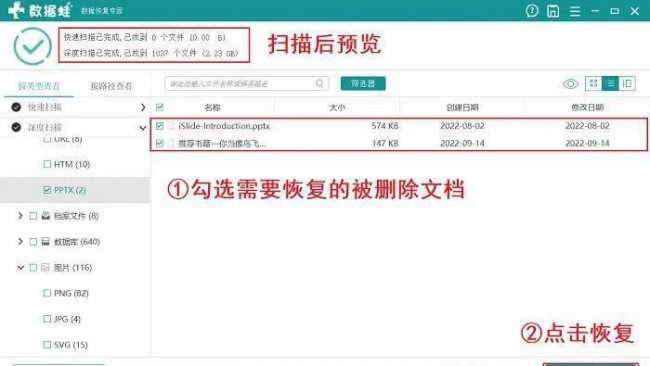650x366 pixels.
Task: Uncheck the PPTX (2) checkbox
Action: coord(47,190)
